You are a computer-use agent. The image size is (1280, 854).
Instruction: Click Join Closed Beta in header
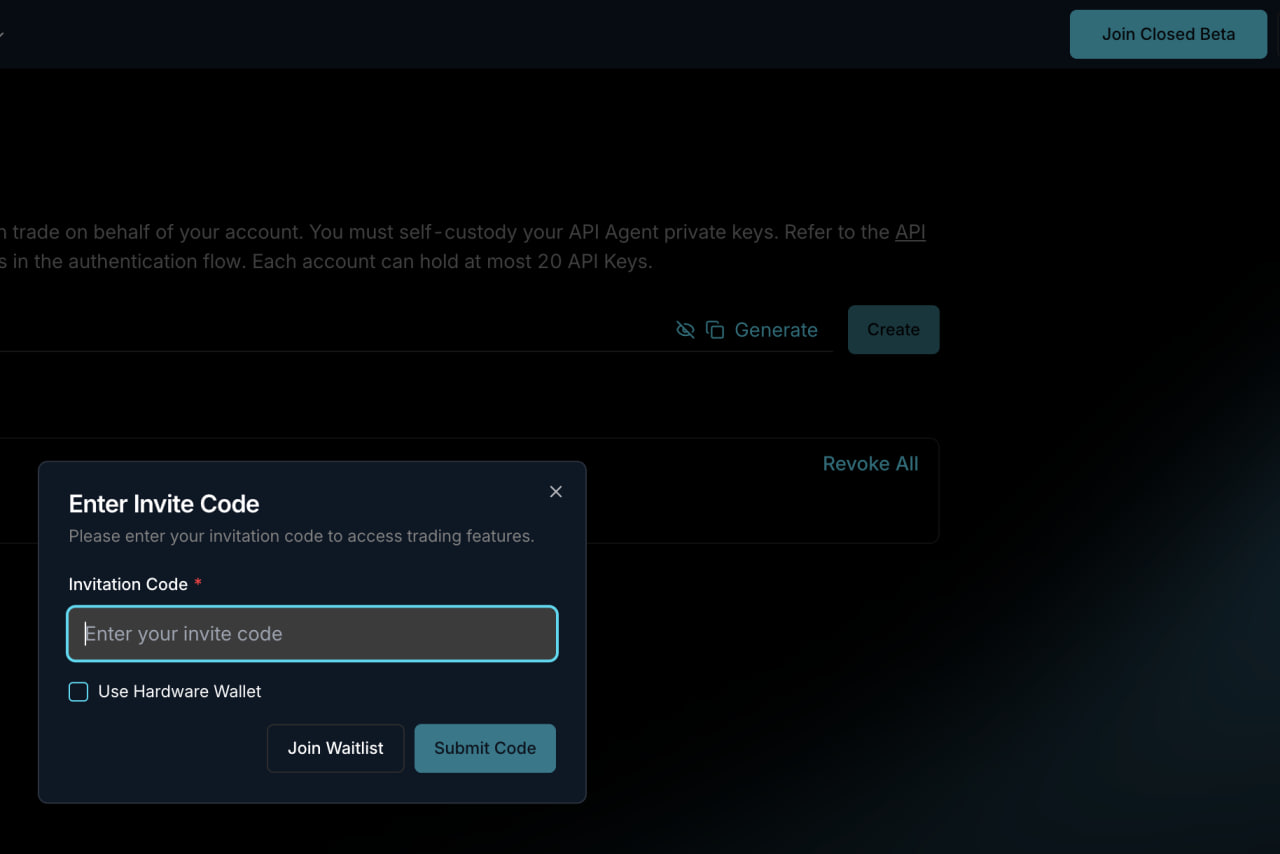point(1168,34)
